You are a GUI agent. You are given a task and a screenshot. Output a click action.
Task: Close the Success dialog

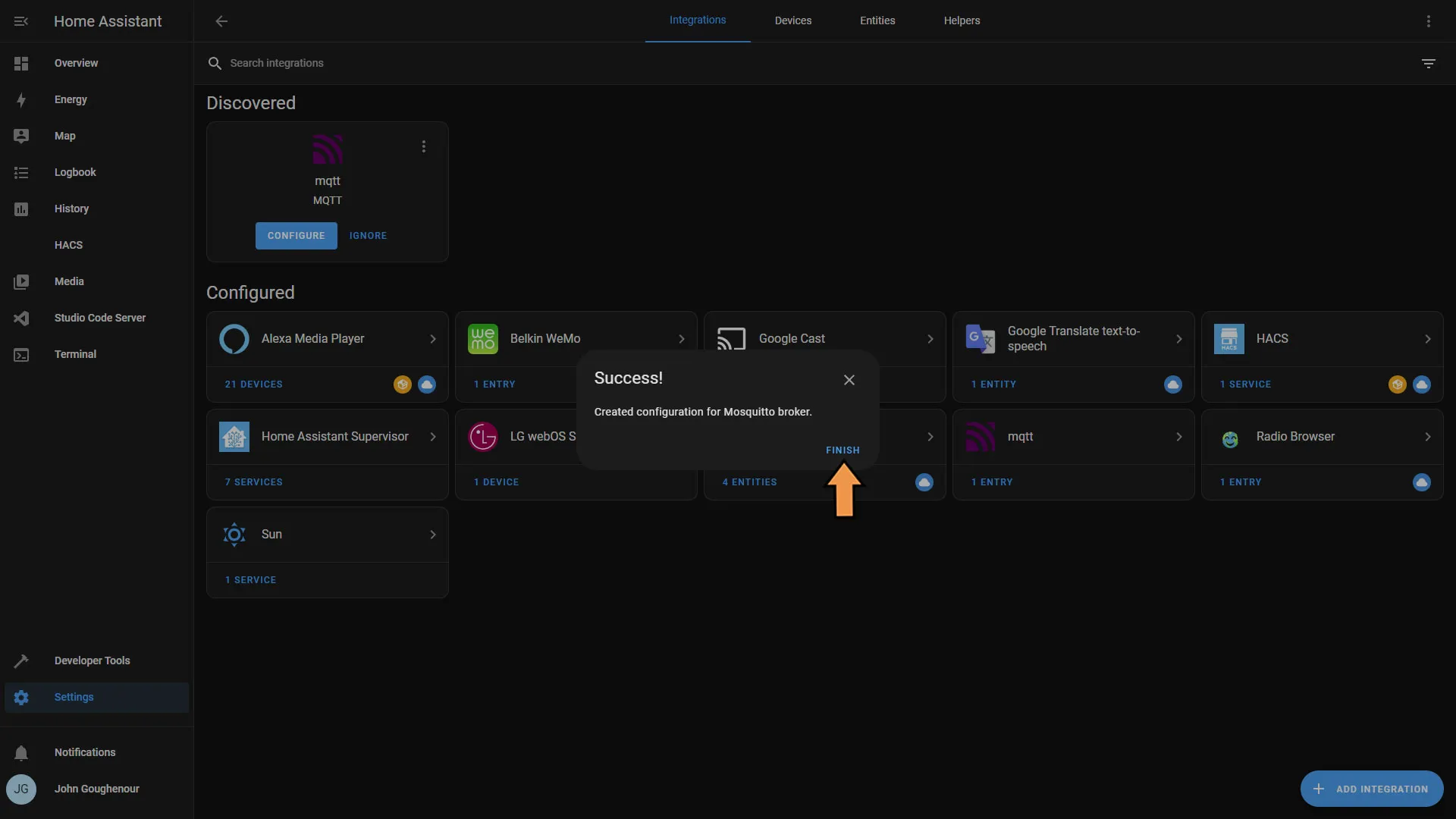849,380
